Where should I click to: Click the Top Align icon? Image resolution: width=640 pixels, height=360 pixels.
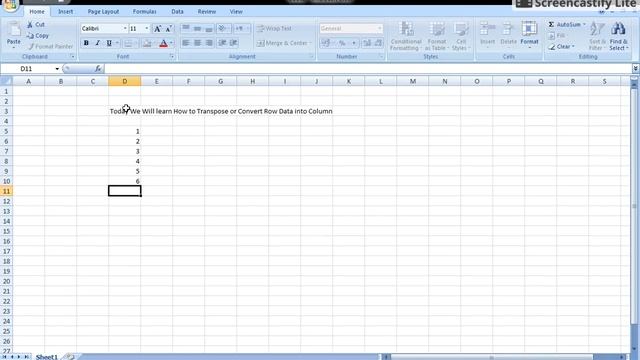[186, 28]
